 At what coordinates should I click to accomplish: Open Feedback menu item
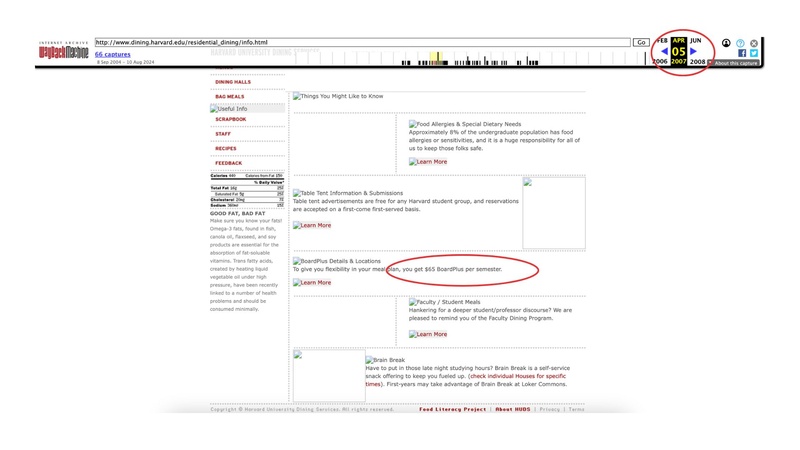(x=229, y=163)
